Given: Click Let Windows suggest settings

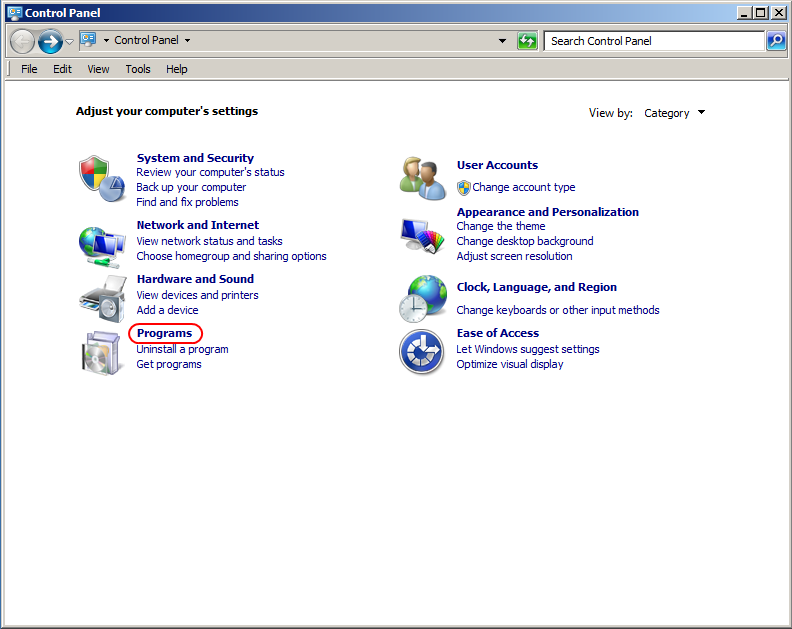Looking at the screenshot, I should coord(528,350).
